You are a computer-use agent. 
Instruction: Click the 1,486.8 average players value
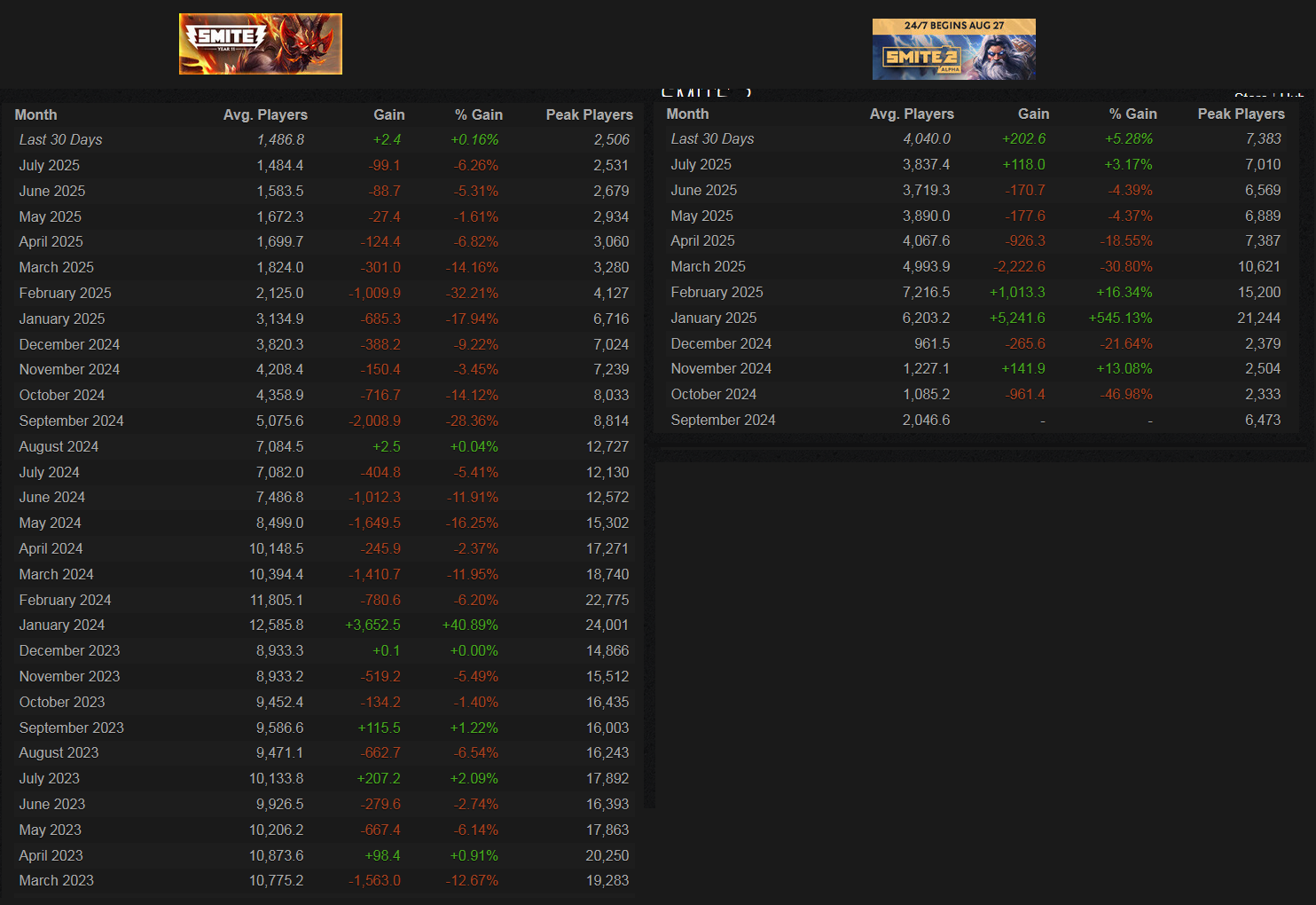click(280, 139)
